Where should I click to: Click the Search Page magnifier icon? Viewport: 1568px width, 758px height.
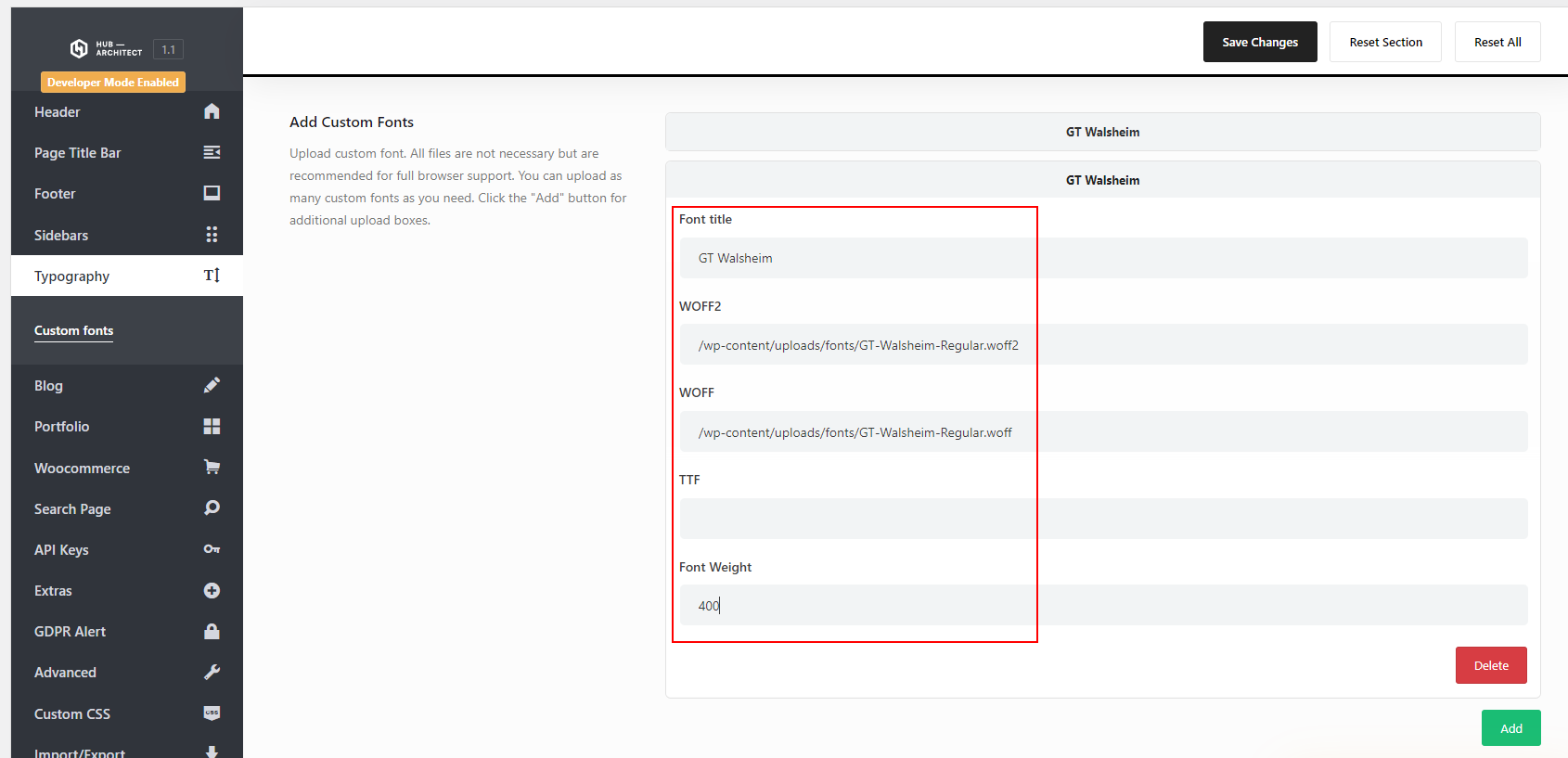(212, 508)
